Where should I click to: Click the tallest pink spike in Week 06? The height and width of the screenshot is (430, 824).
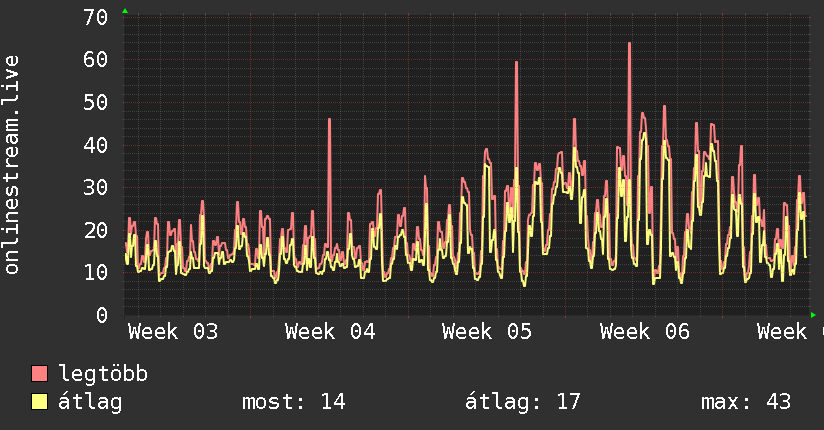[x=630, y=44]
